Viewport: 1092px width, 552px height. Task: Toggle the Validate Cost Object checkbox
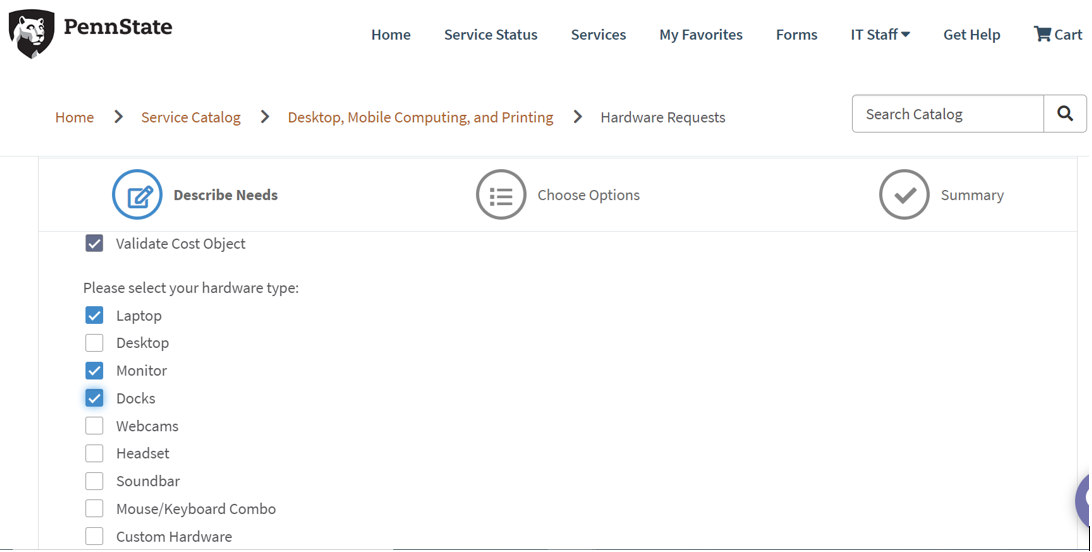pyautogui.click(x=94, y=244)
